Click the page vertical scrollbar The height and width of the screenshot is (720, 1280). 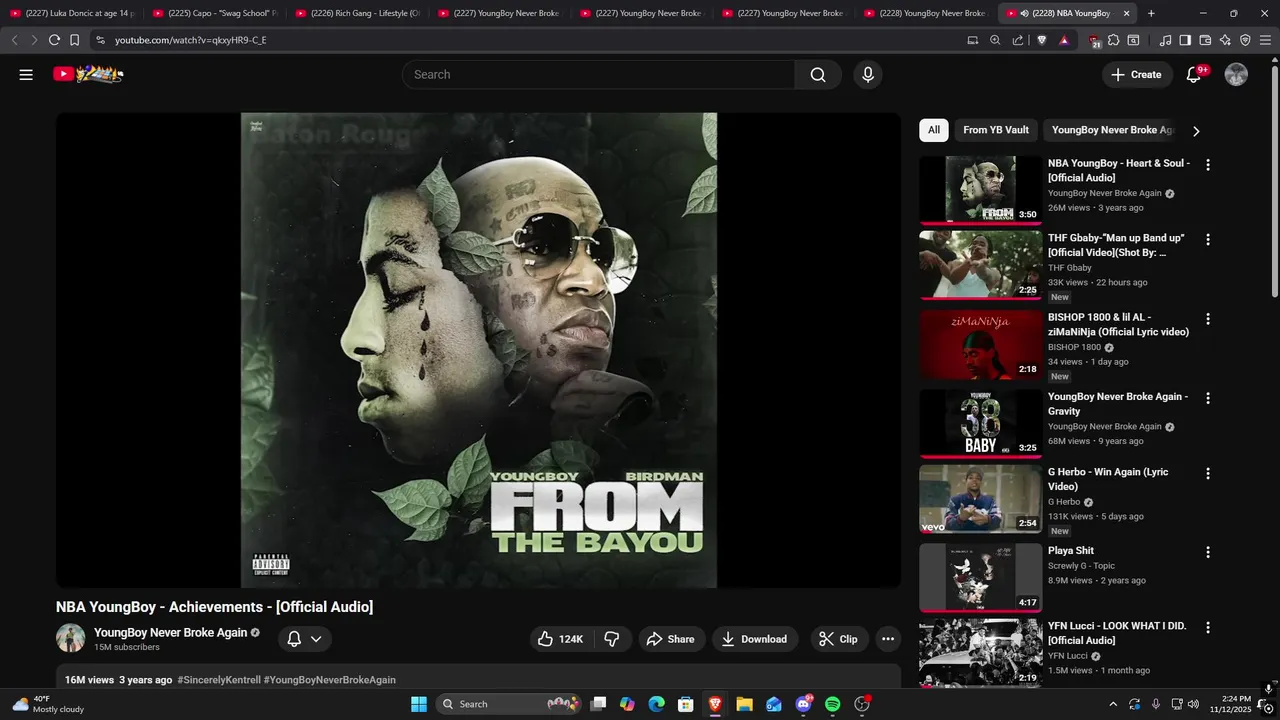[x=1275, y=180]
